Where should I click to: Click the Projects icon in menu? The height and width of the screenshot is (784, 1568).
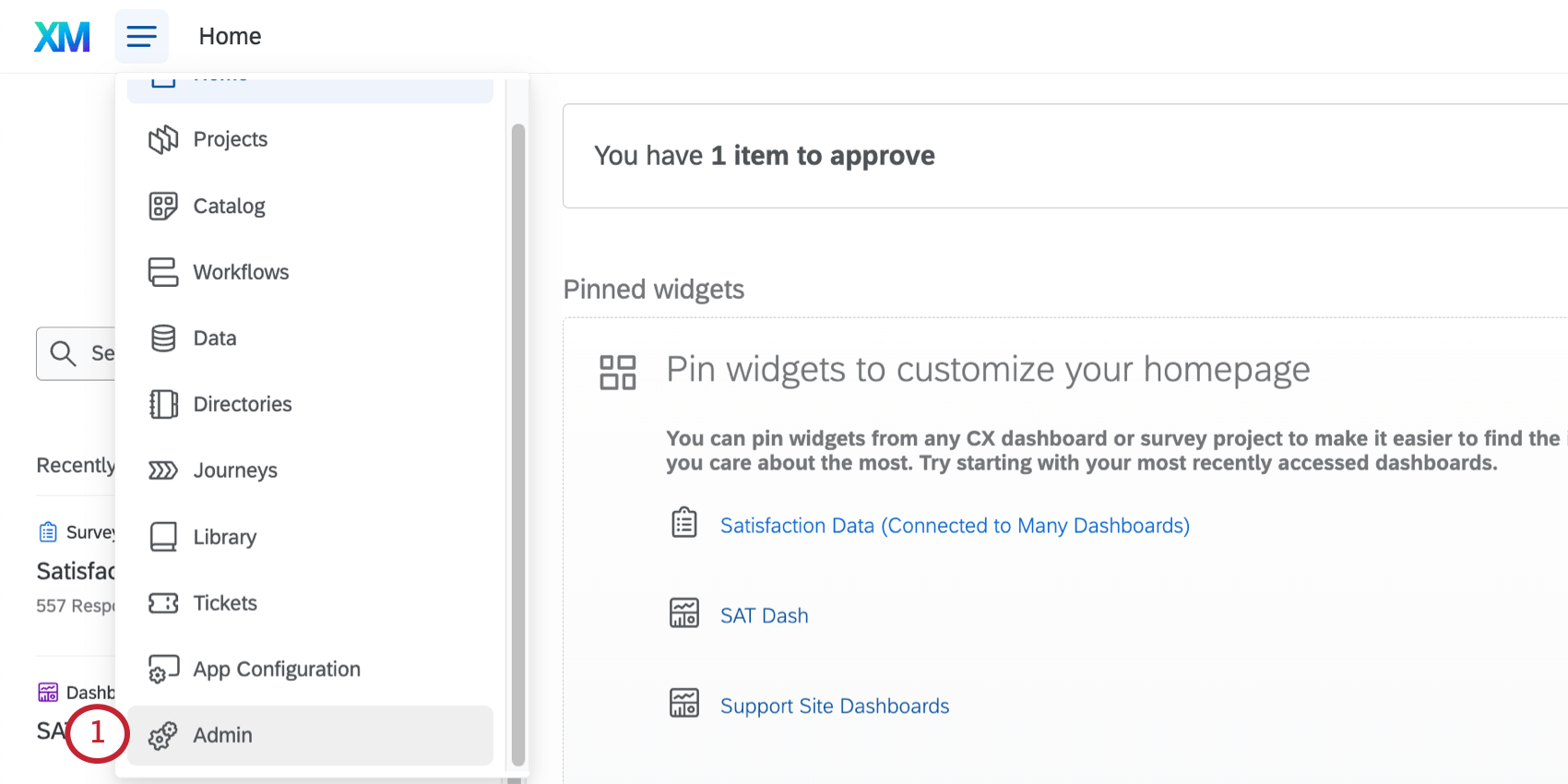click(163, 139)
